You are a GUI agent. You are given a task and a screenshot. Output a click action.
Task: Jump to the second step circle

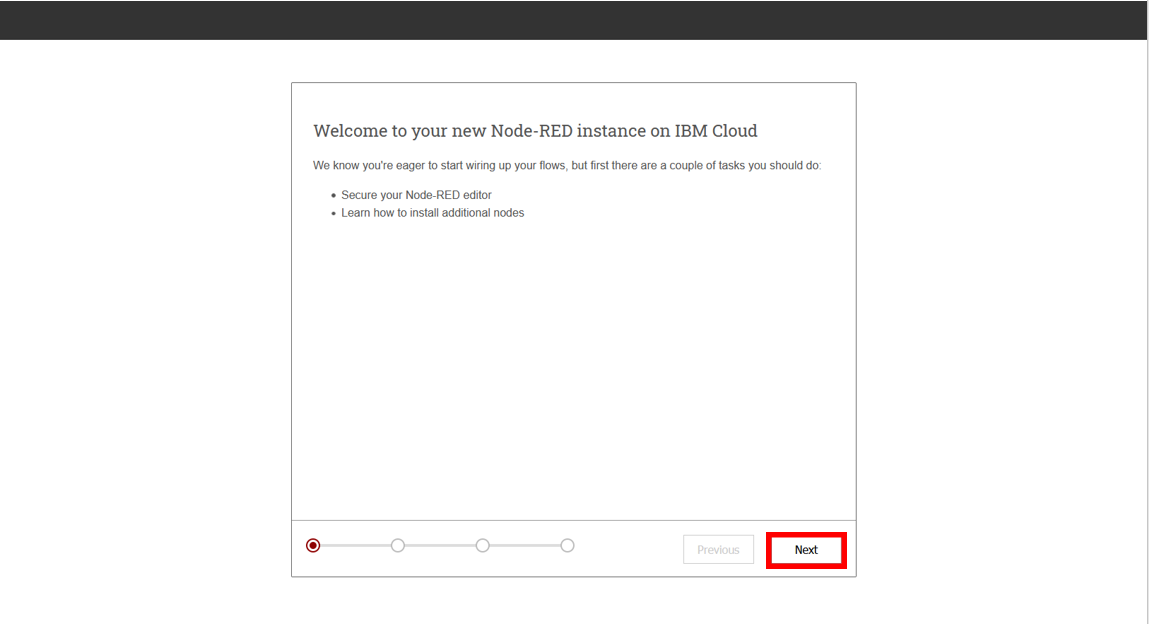click(398, 546)
